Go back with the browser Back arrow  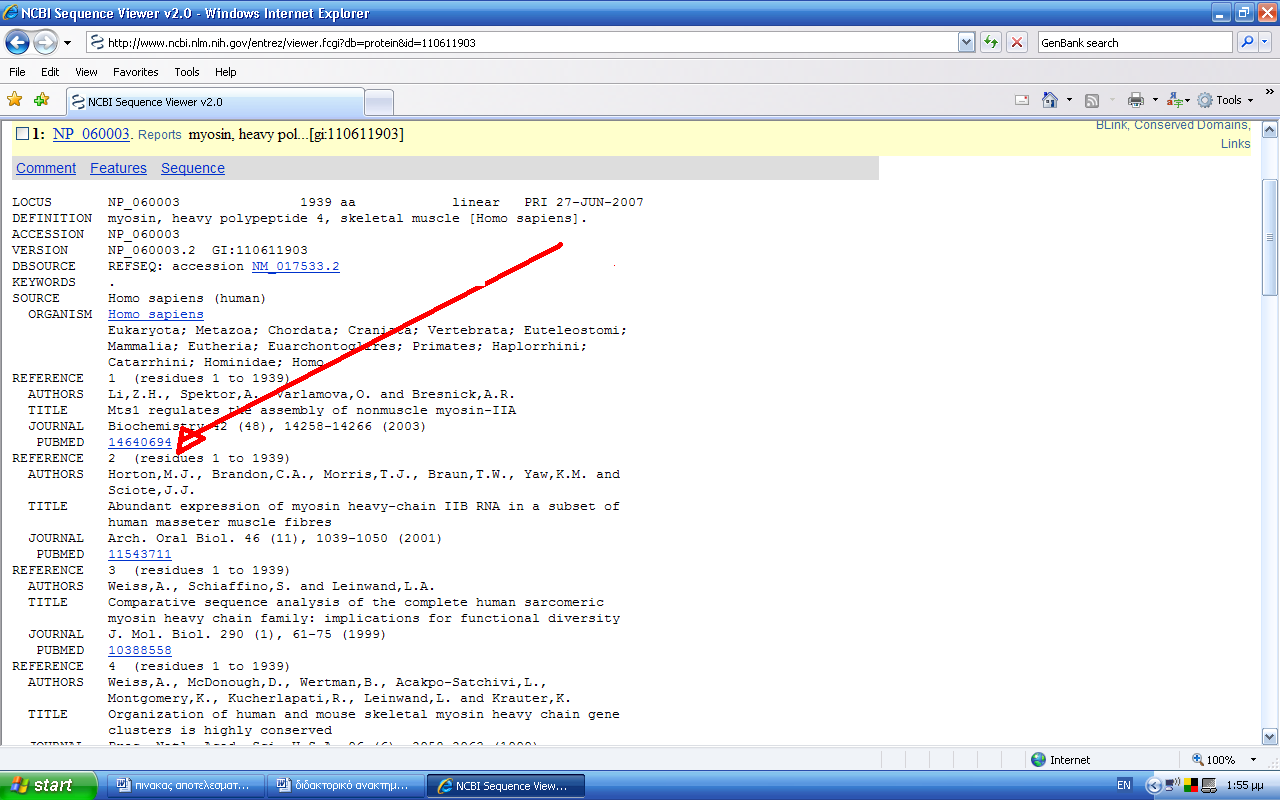click(x=18, y=42)
